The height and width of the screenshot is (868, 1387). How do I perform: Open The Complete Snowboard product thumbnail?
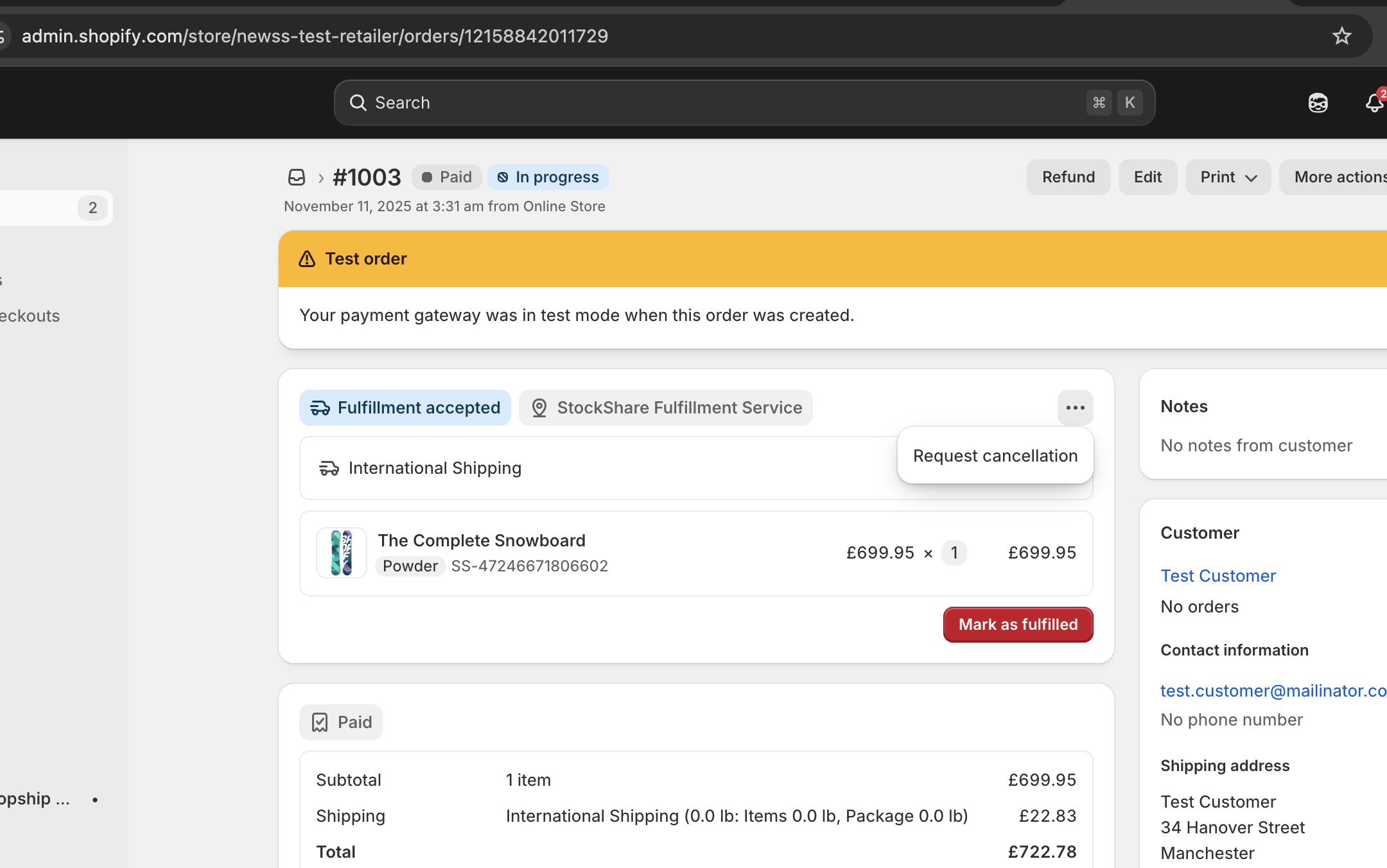pos(342,553)
